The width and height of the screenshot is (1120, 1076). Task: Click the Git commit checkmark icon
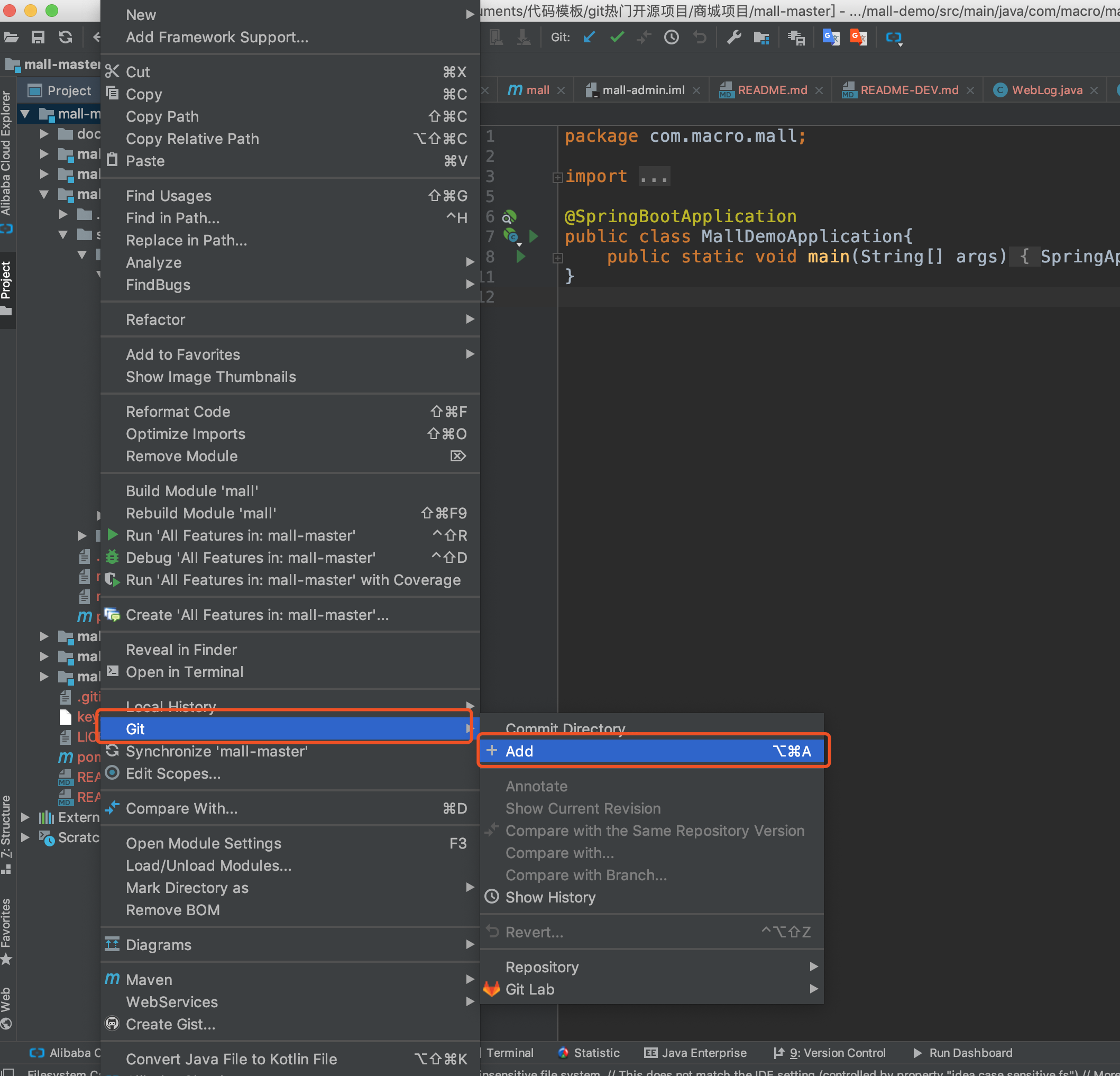tap(617, 37)
